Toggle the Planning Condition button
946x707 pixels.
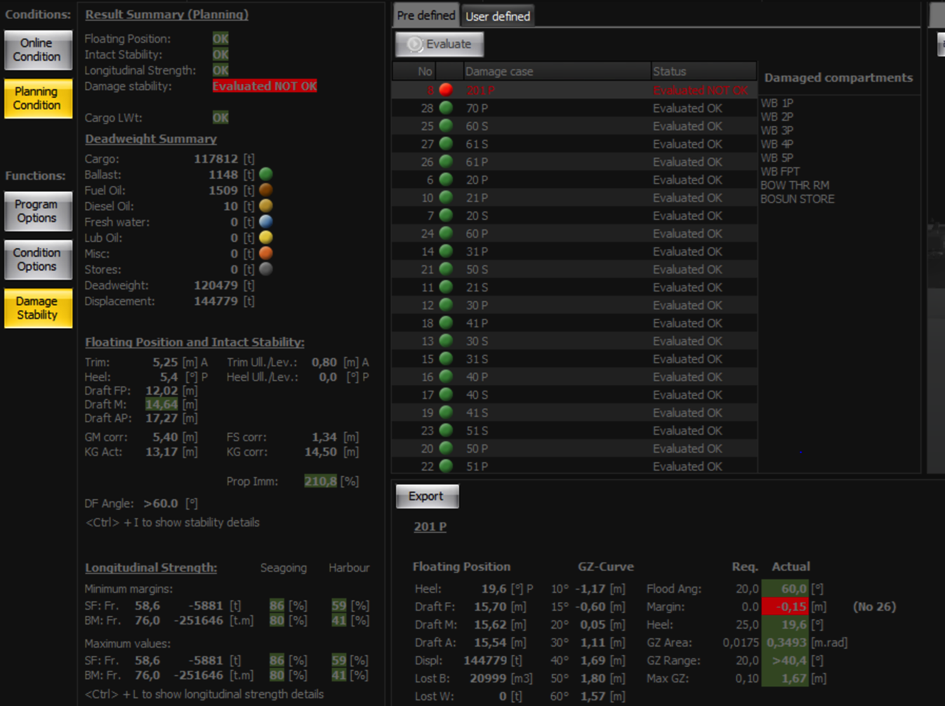pyautogui.click(x=37, y=98)
